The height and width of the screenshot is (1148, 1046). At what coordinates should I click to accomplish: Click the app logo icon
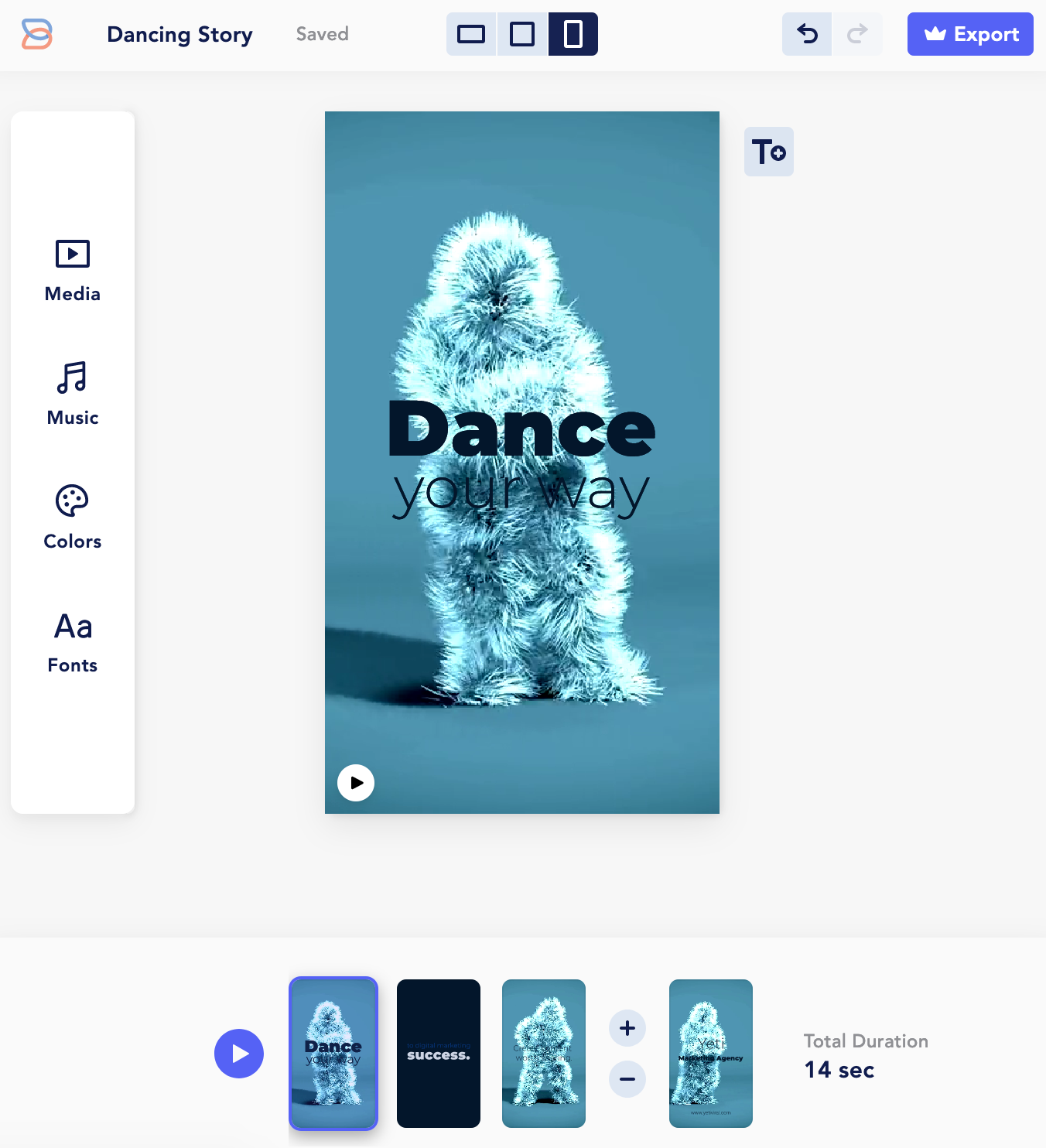point(36,34)
